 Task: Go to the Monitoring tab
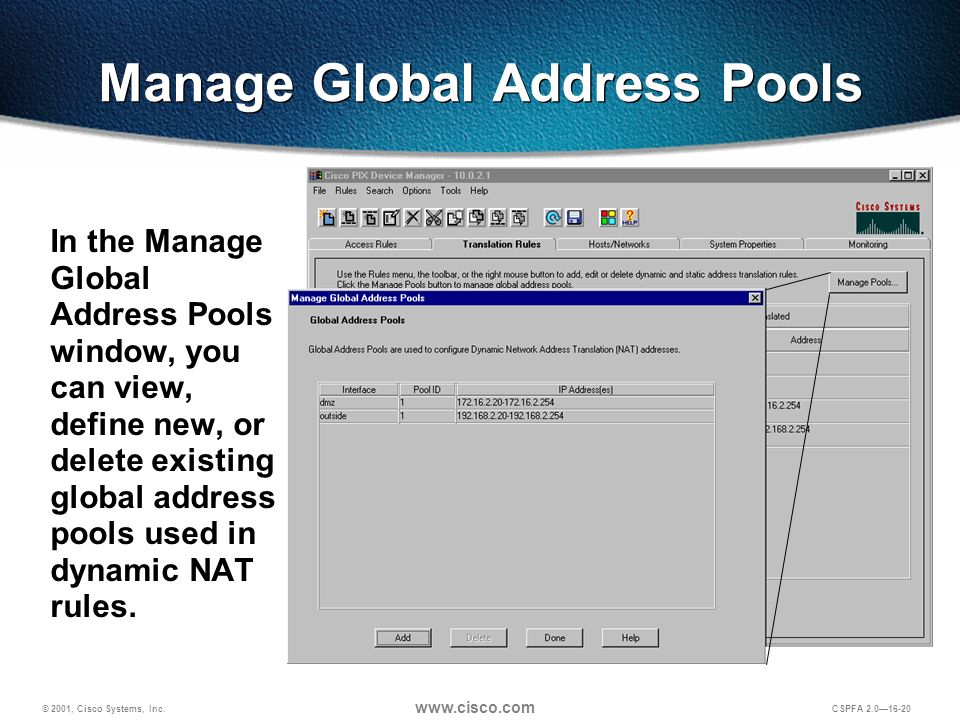tap(868, 244)
